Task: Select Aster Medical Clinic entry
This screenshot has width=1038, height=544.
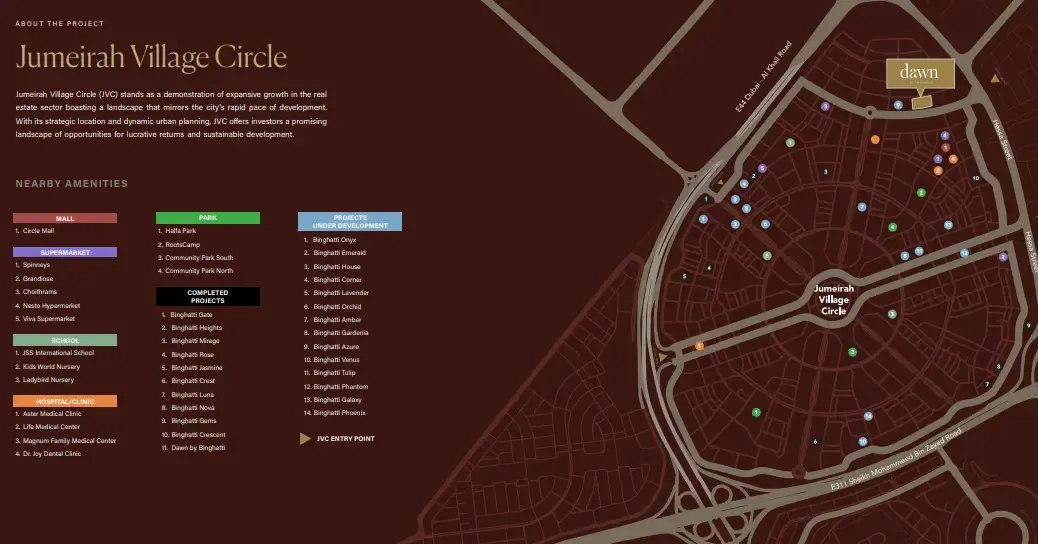Action: pos(48,414)
